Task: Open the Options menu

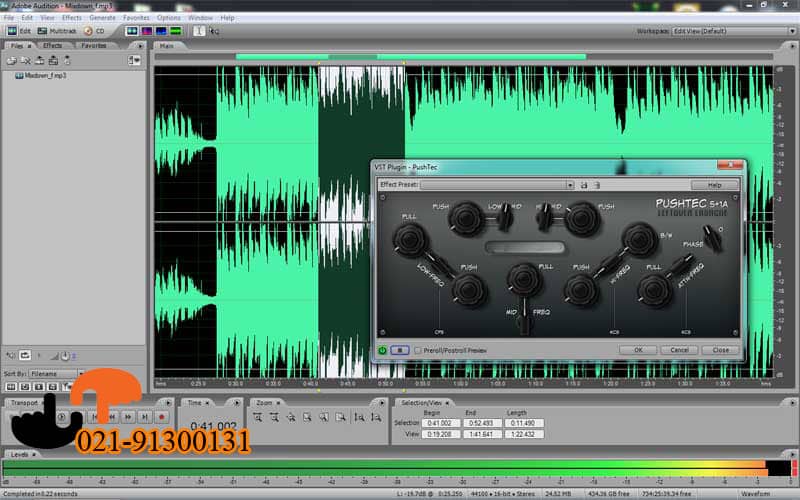Action: pos(168,18)
